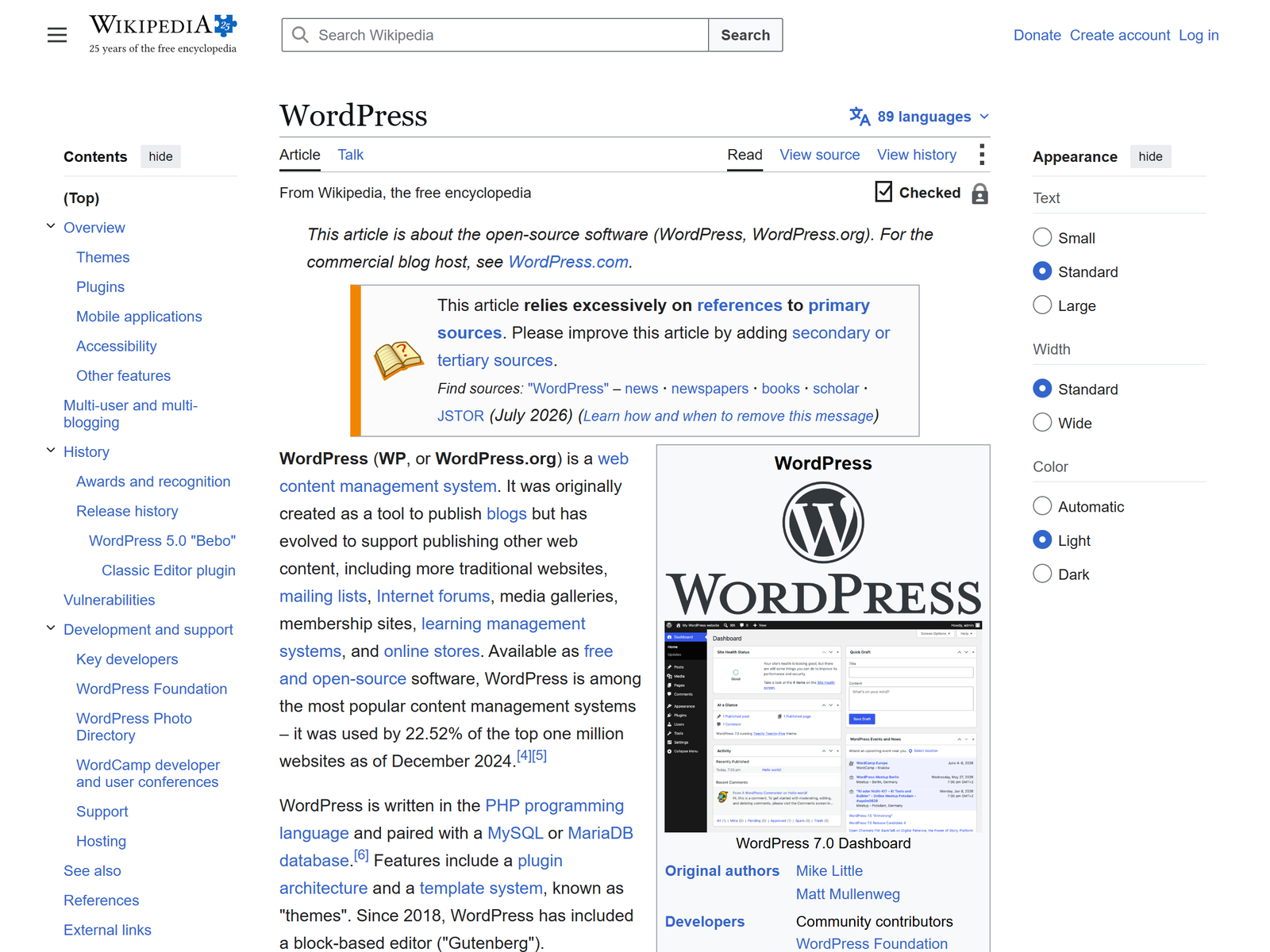Select Wide width option
1270x952 pixels.
[1042, 422]
